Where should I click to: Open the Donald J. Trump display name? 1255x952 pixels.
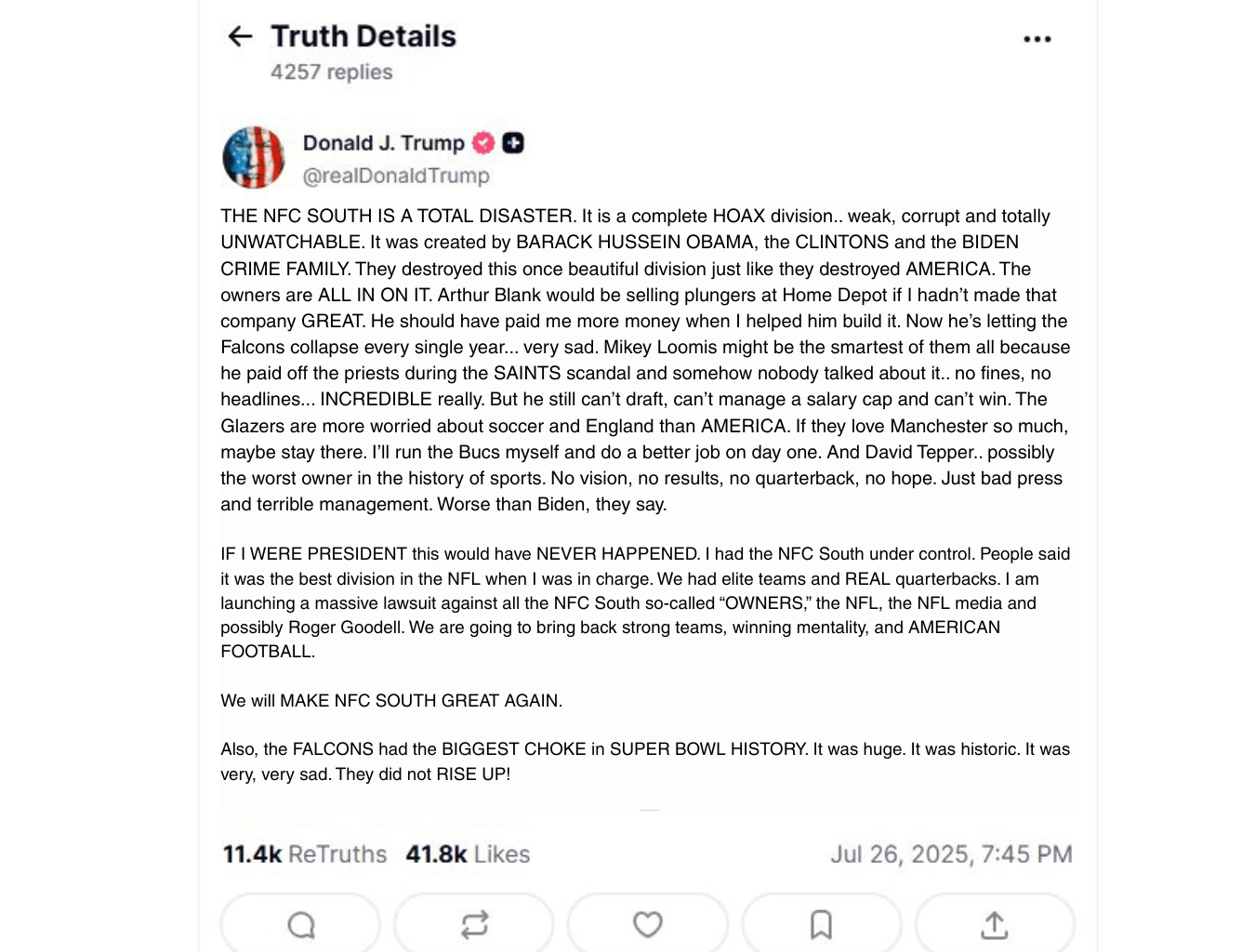383,143
